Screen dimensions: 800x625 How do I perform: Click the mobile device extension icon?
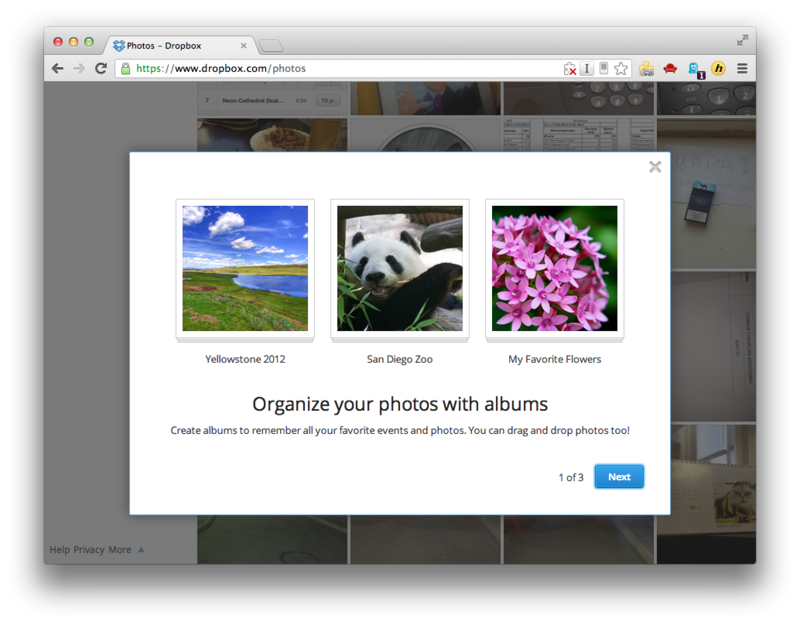coord(604,68)
